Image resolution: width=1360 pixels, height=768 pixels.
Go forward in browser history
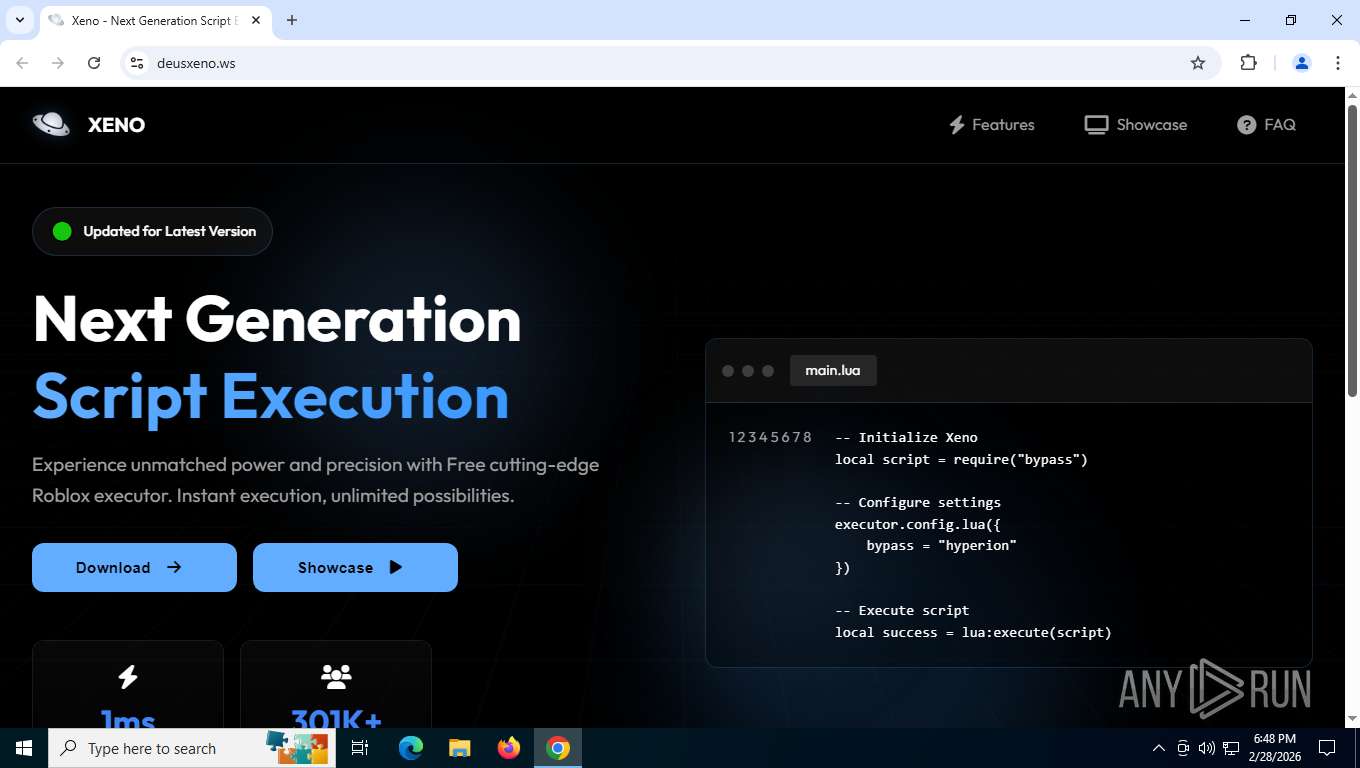[58, 63]
